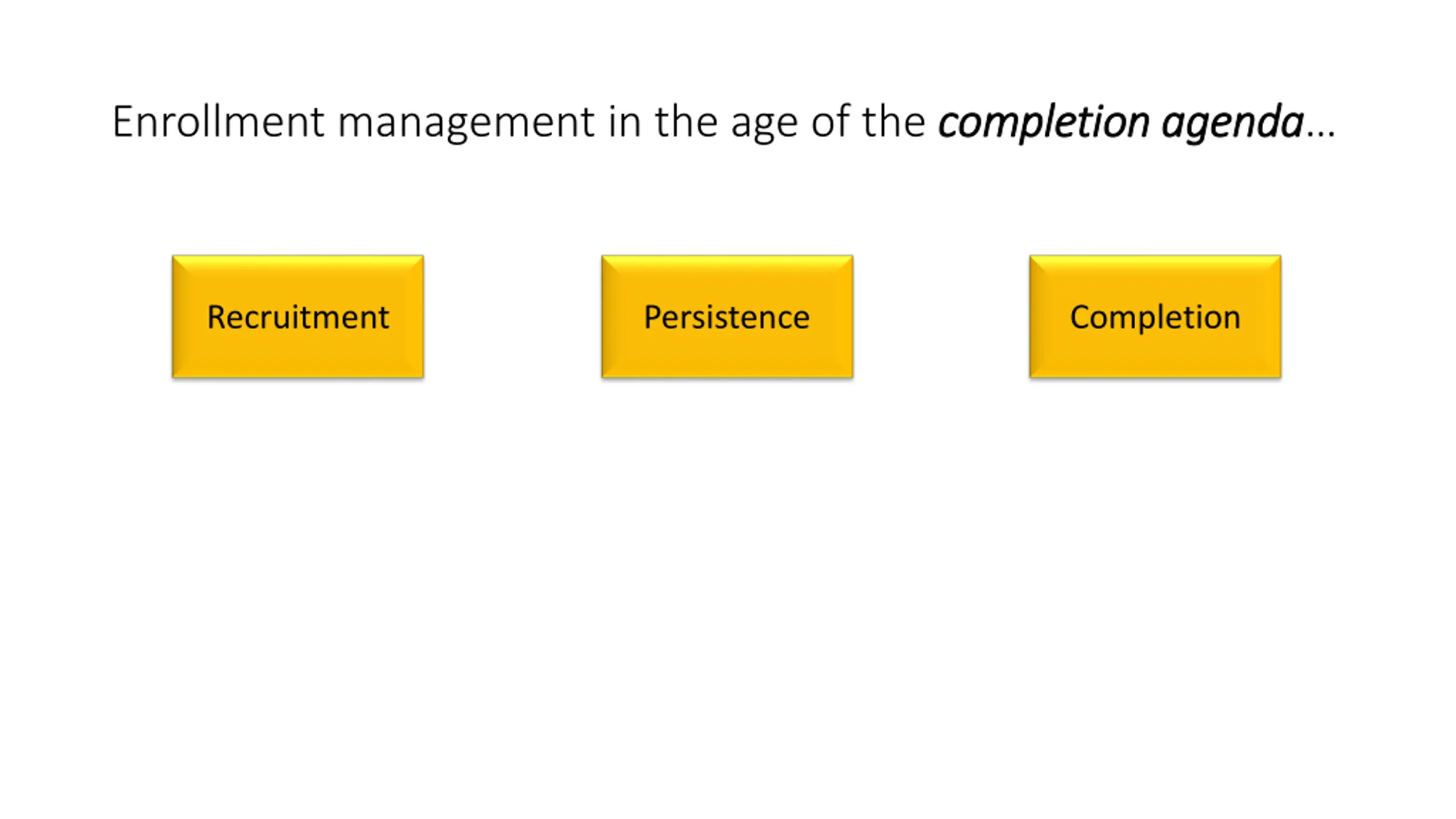Click the Recruitment label text
The width and height of the screenshot is (1456, 819).
(298, 317)
